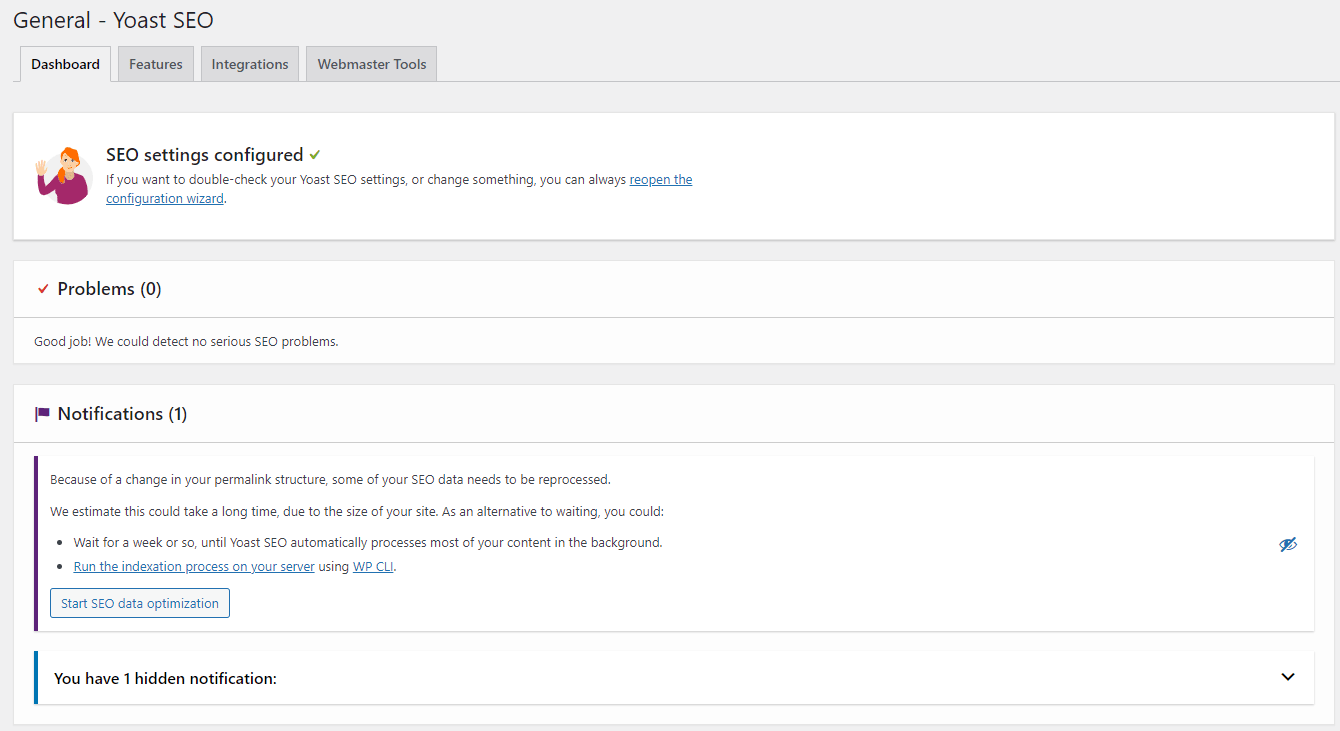The height and width of the screenshot is (731, 1340).
Task: Open Run the indexation process on your server link
Action: [194, 567]
